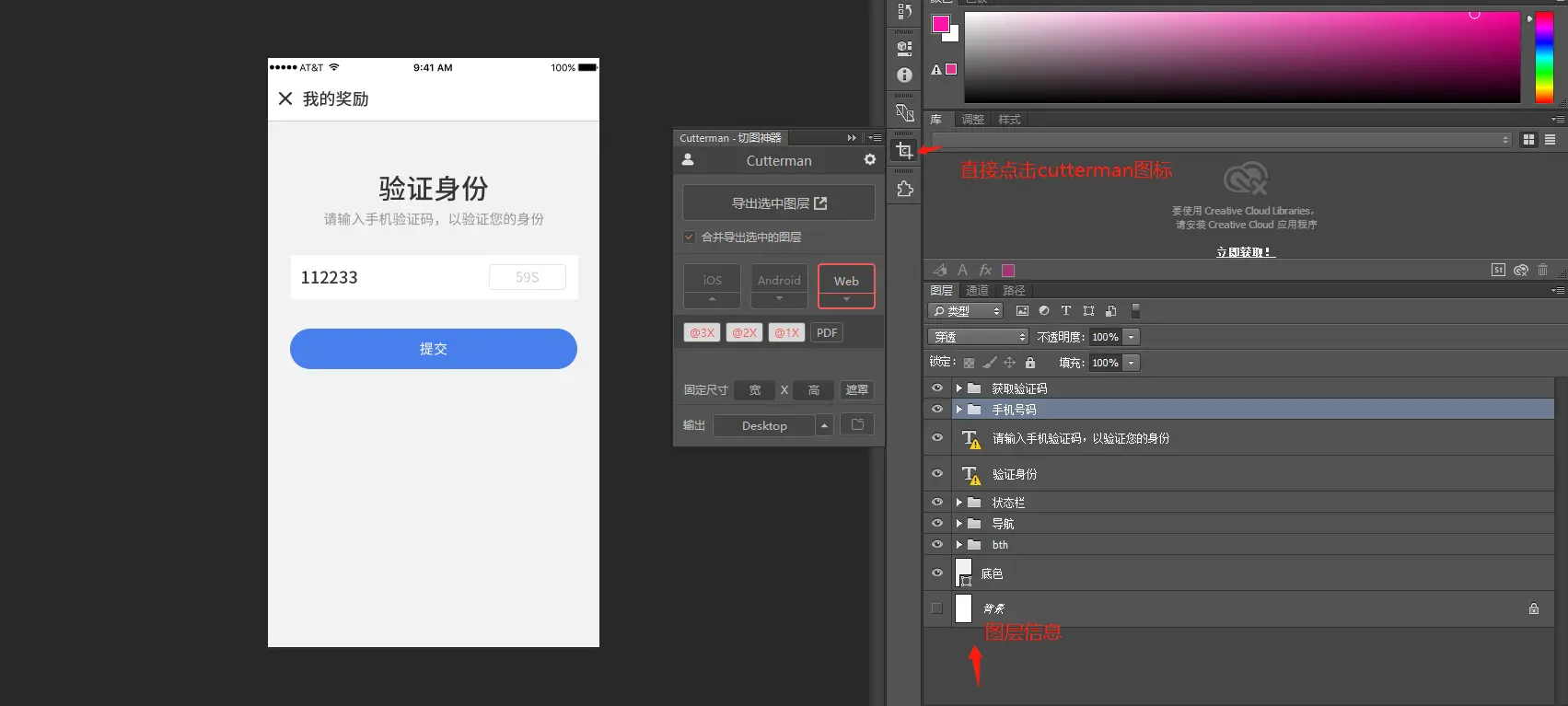This screenshot has height=706, width=1568.
Task: Click the Cutterman user account icon
Action: coord(688,159)
